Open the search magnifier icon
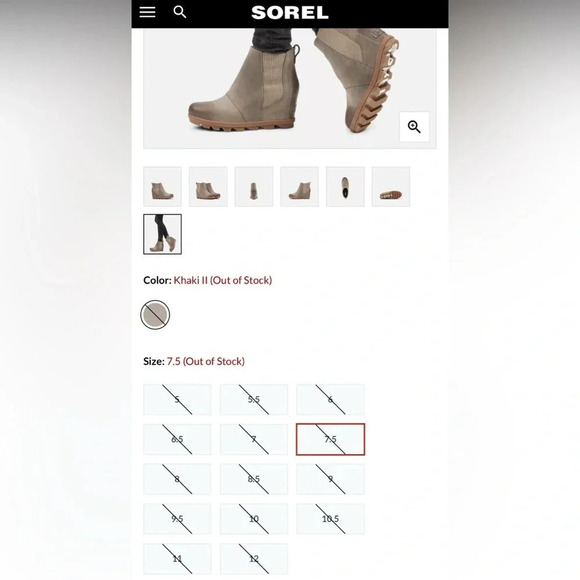This screenshot has height=580, width=580. [x=180, y=12]
